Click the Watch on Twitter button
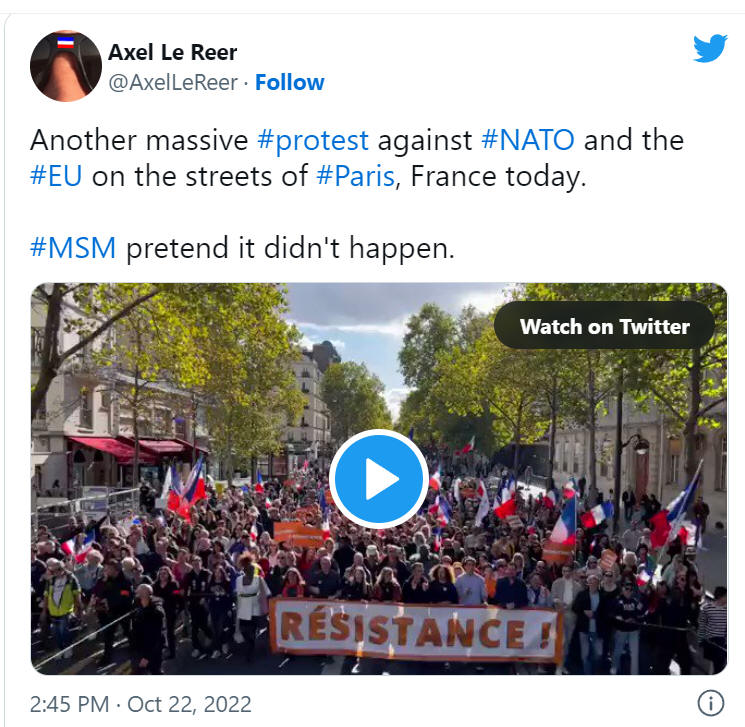Viewport: 745px width, 727px height. click(x=604, y=326)
